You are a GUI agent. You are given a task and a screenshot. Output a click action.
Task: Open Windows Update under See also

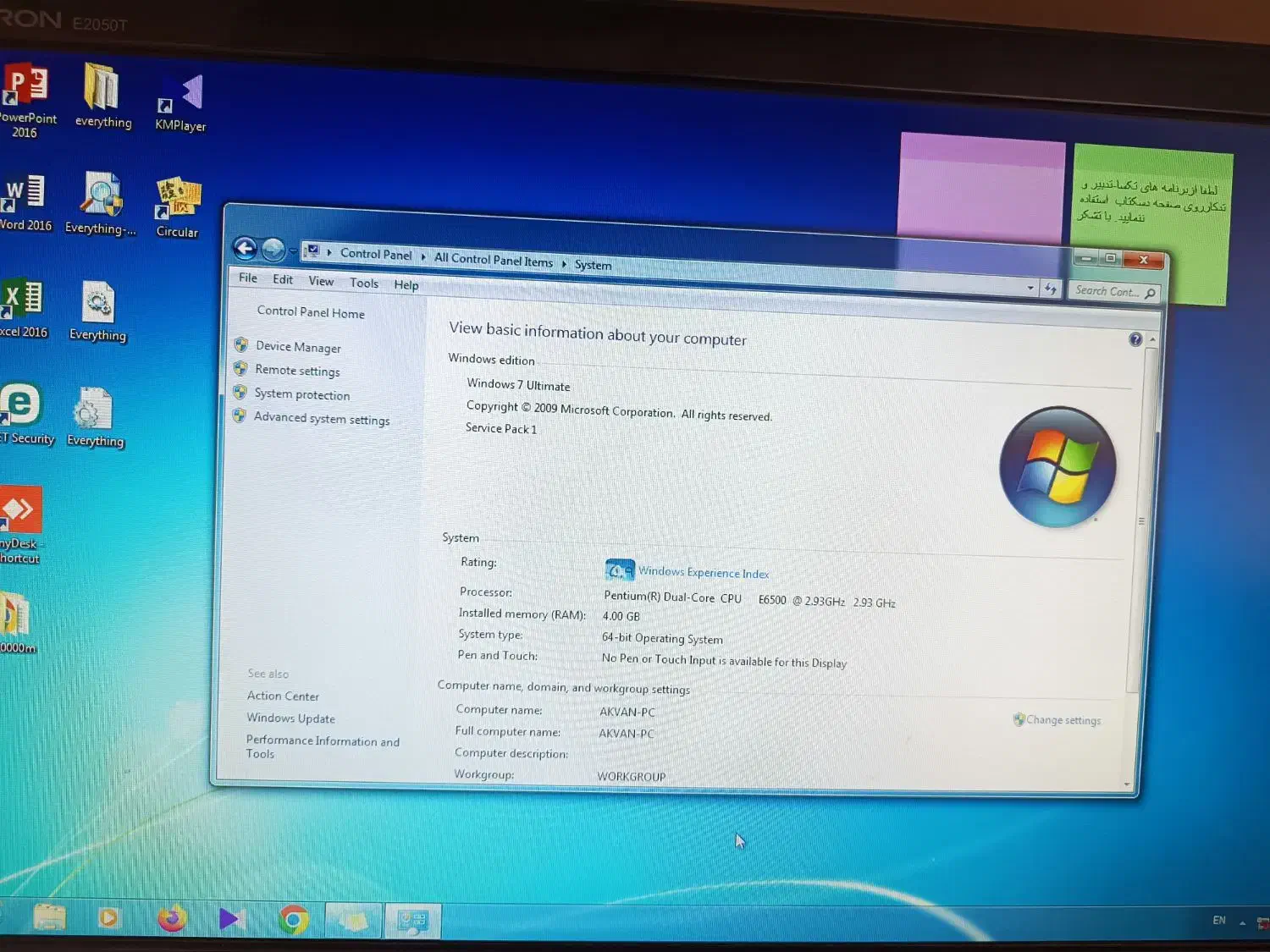tap(290, 718)
